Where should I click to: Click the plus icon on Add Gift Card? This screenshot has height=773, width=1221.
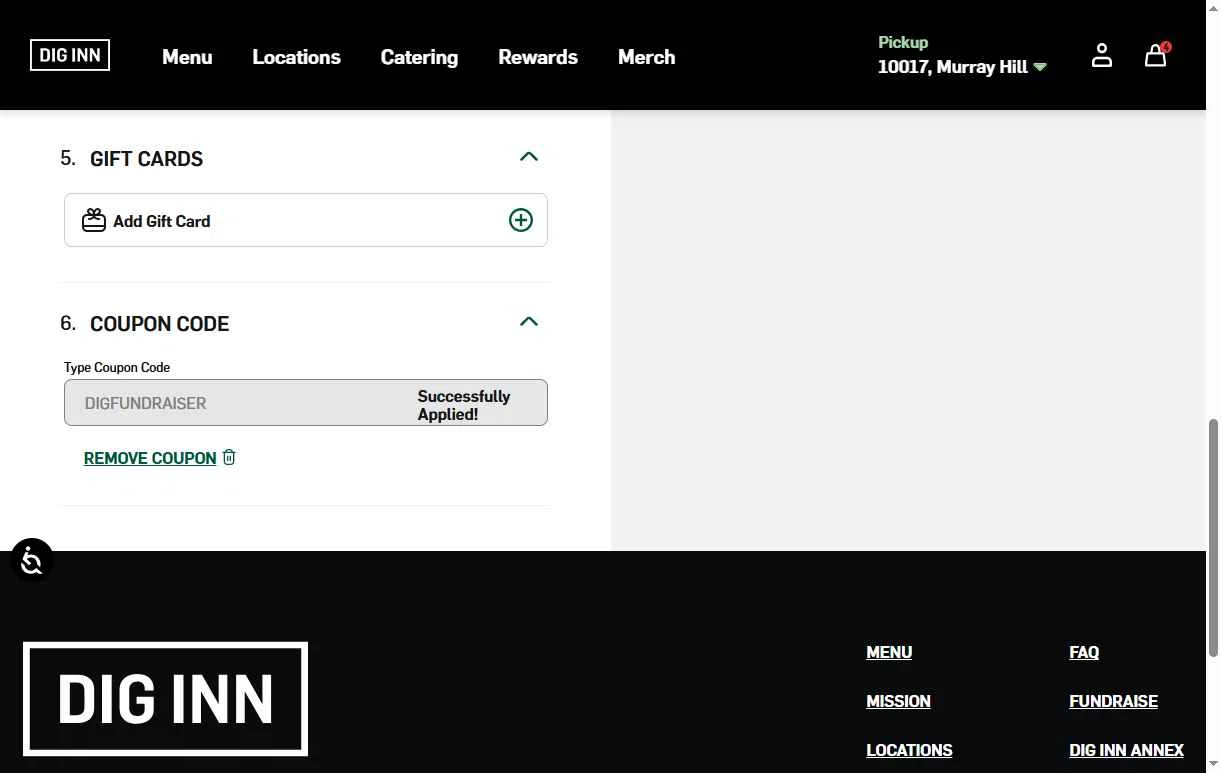(521, 220)
